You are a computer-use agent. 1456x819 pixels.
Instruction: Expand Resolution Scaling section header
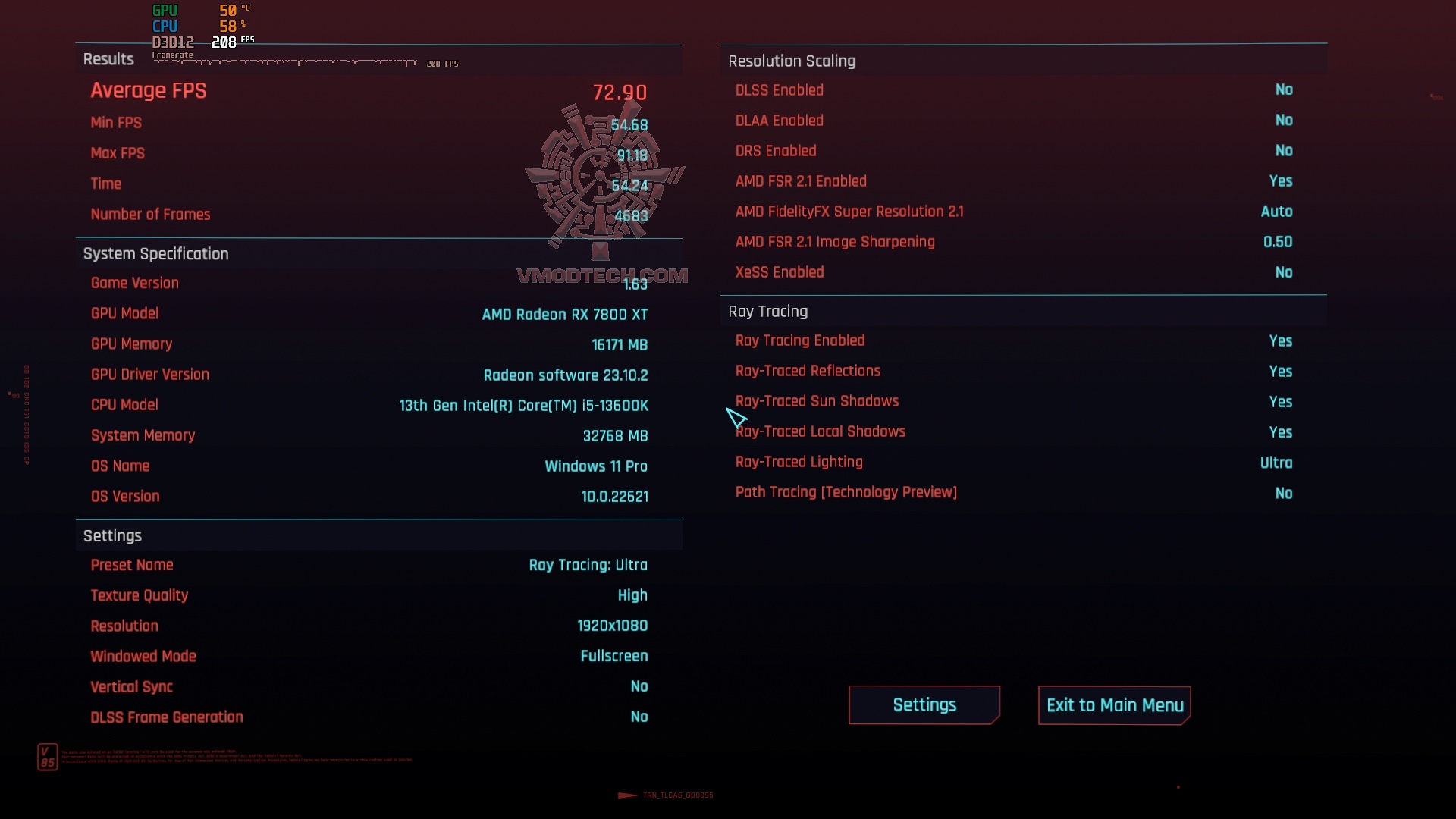[792, 60]
